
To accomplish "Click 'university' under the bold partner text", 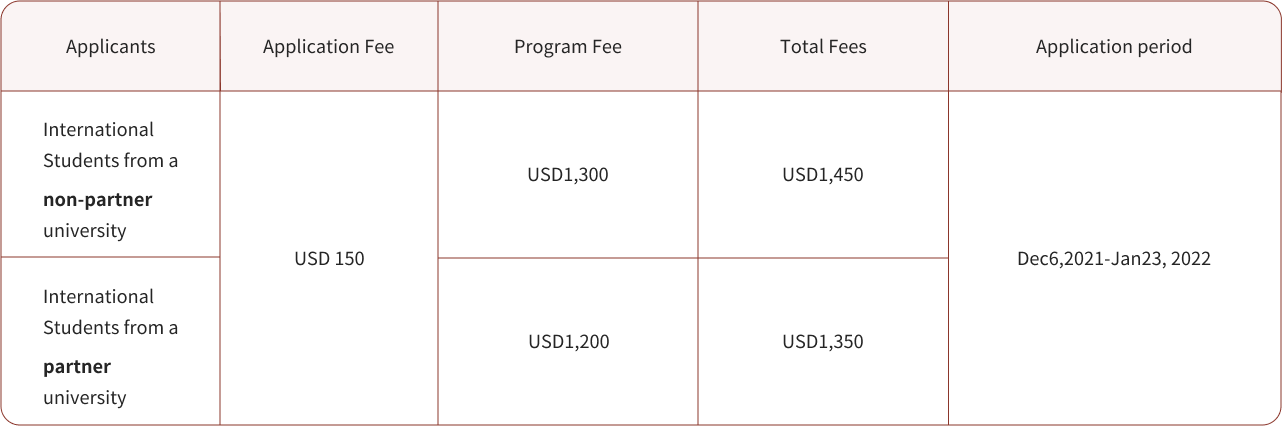I will [x=85, y=398].
